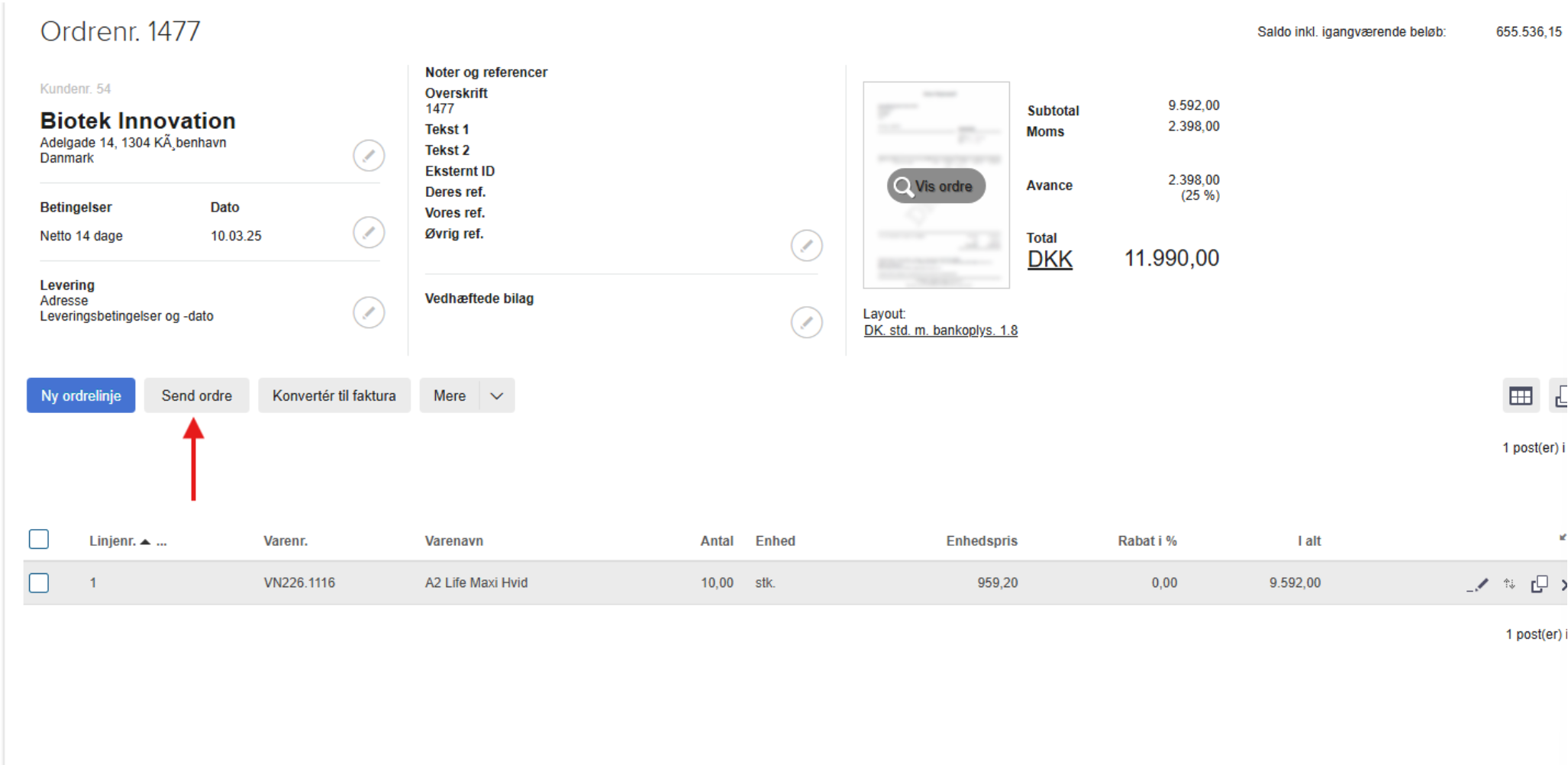This screenshot has height=765, width=1568.
Task: Click the pencil icon for Betingelser
Action: pos(369,232)
